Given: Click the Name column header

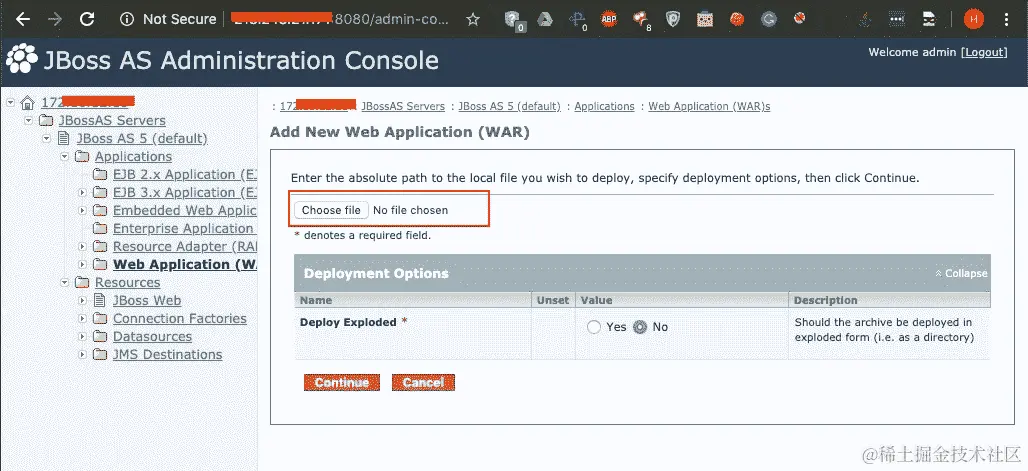Looking at the screenshot, I should click(x=316, y=300).
